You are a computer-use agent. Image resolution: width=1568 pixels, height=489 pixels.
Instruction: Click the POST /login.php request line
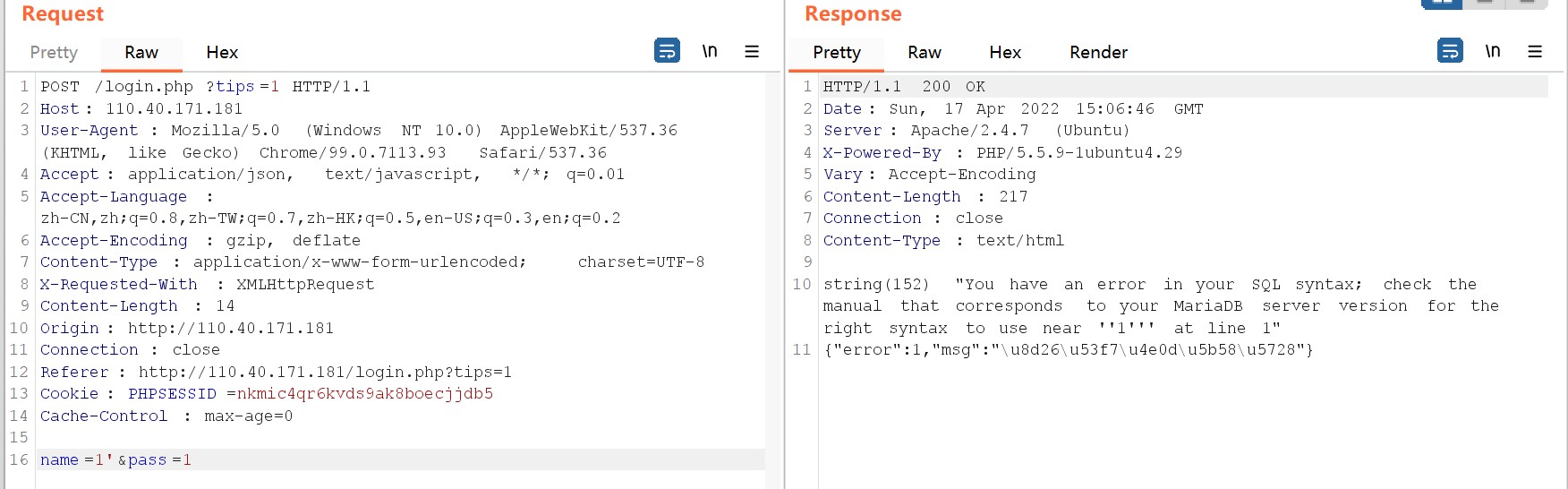point(205,87)
